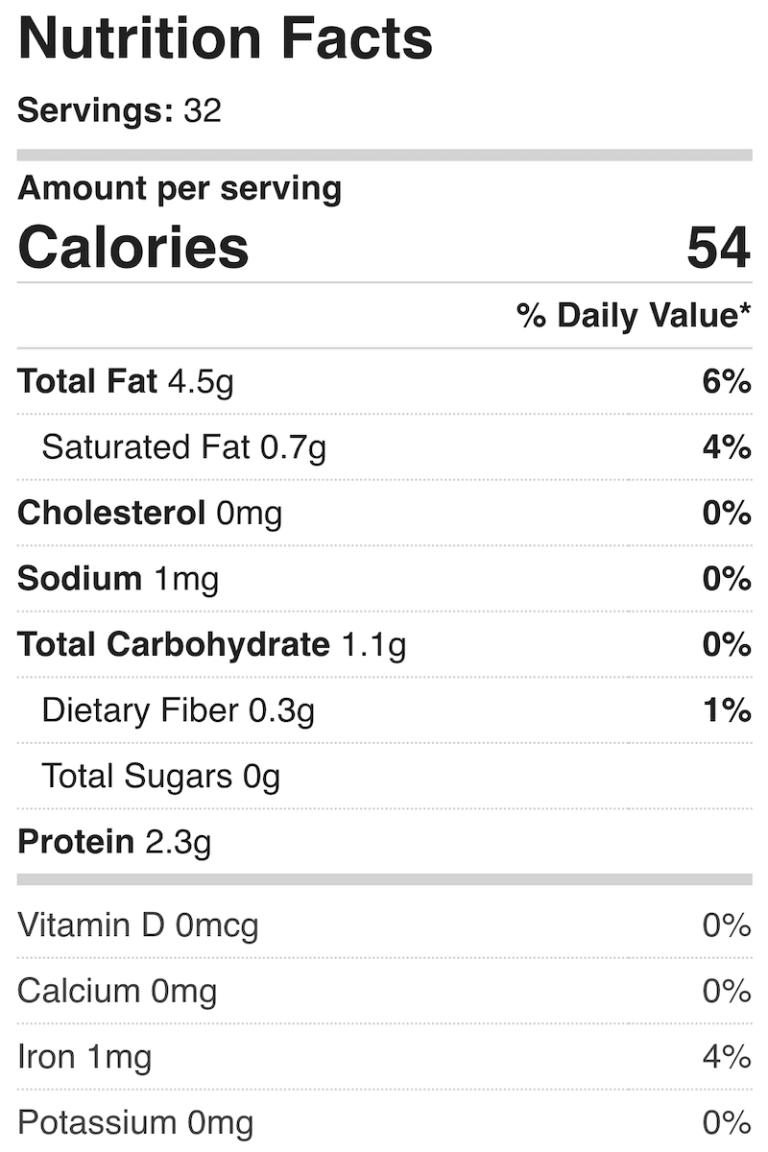Select the Protein 2.3g row

114,842
